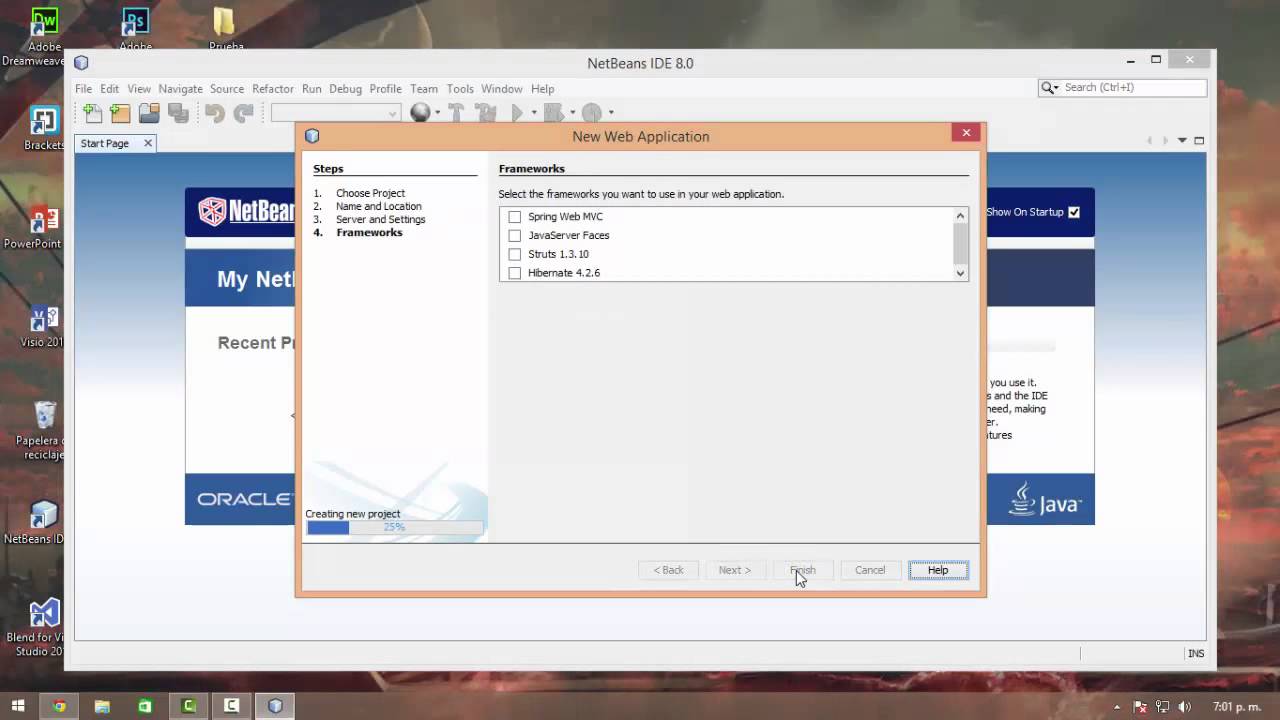The image size is (1280, 720).
Task: Click the Help button in the wizard
Action: (x=938, y=570)
